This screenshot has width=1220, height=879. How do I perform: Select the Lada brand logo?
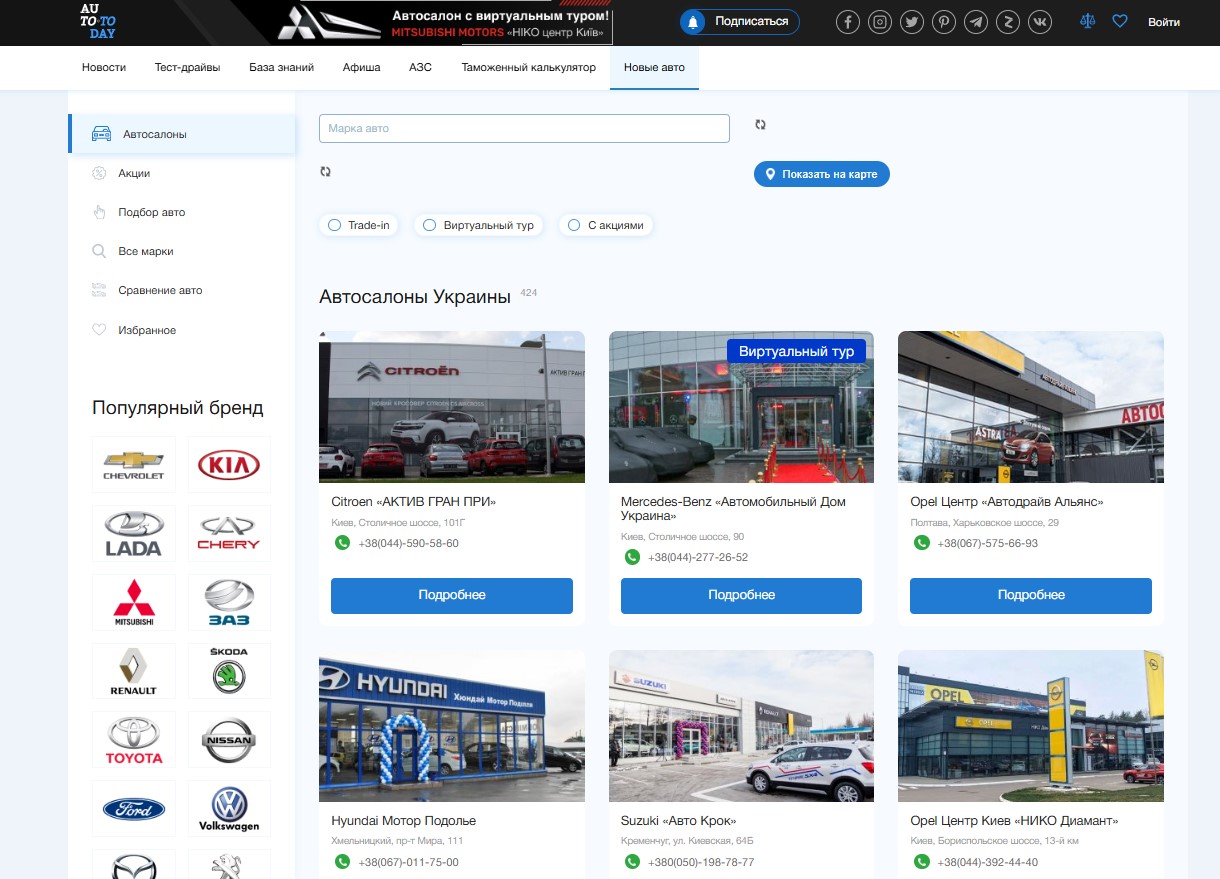point(134,533)
